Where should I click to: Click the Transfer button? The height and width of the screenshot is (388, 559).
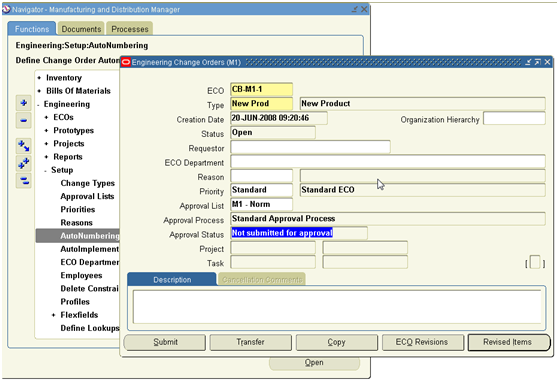[x=251, y=342]
